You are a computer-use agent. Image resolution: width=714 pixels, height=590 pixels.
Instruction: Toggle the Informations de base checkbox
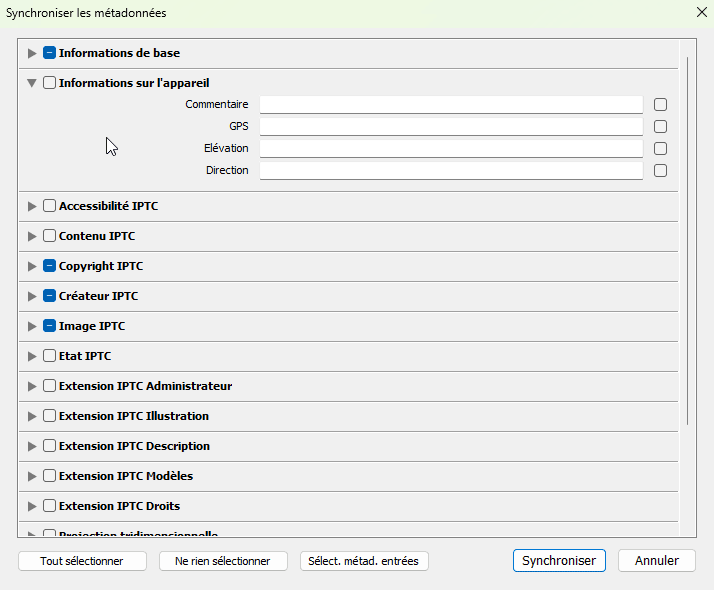[x=49, y=53]
